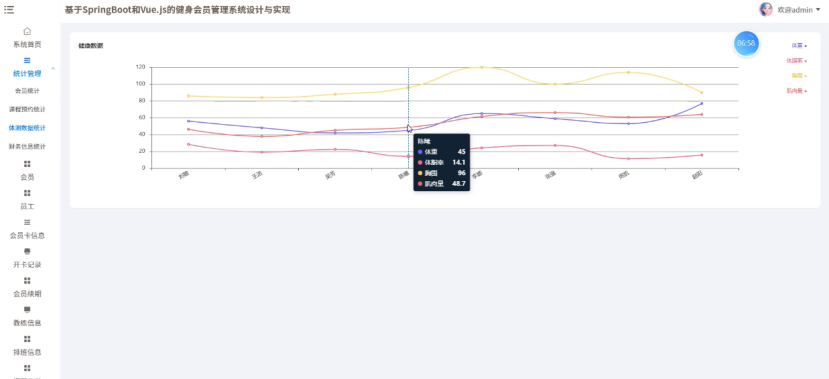Click the 60 y-axis label
Viewport: 829px width, 379px height.
pos(141,117)
